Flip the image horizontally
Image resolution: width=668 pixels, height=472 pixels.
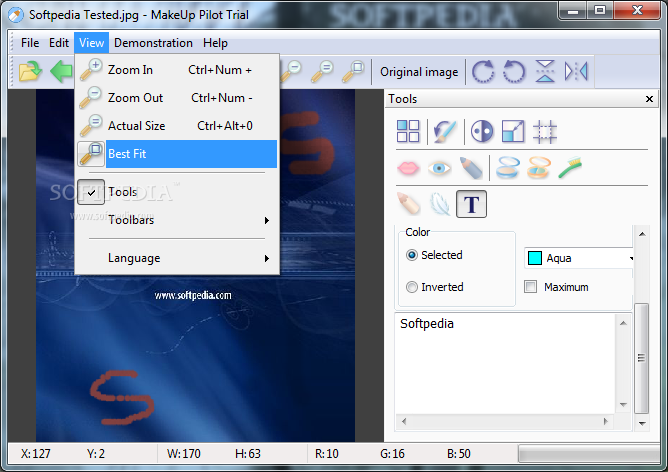coord(576,71)
